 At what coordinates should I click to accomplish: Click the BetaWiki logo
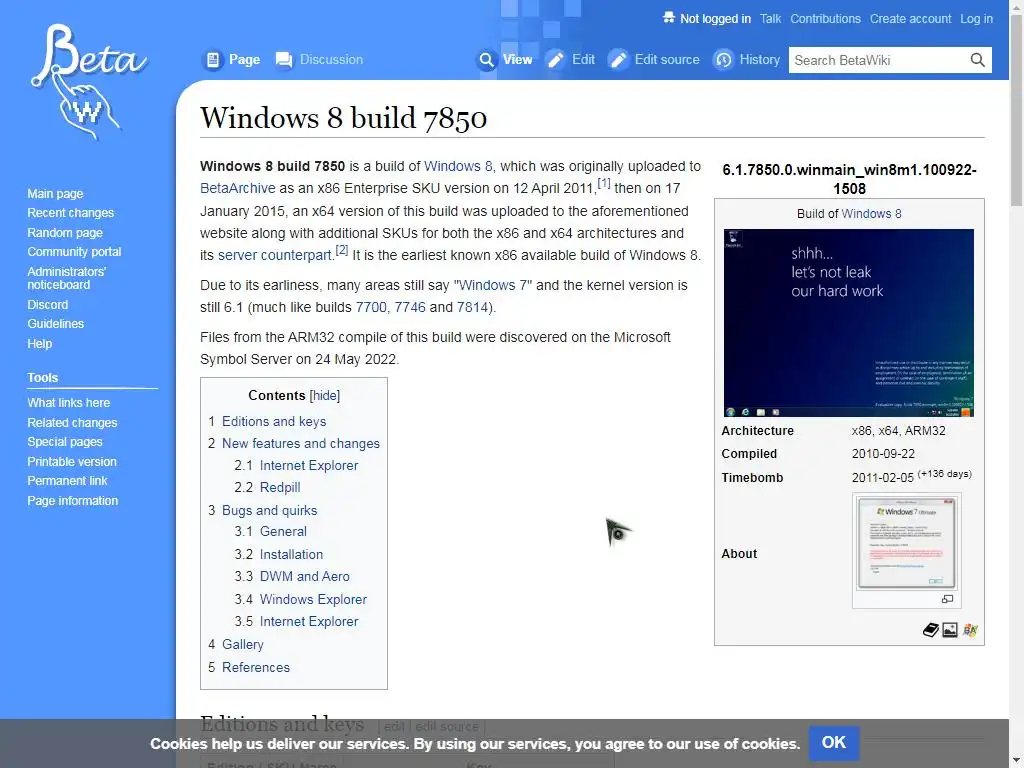pos(88,82)
